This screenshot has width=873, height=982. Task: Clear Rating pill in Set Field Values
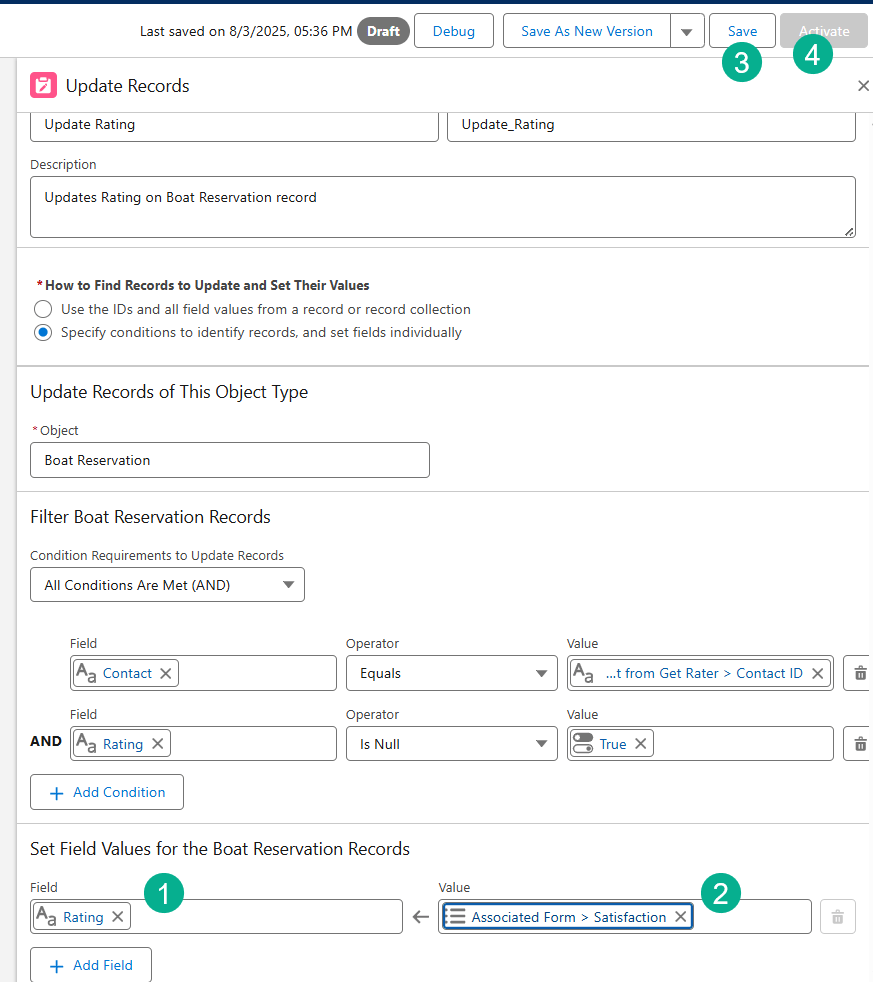click(117, 917)
